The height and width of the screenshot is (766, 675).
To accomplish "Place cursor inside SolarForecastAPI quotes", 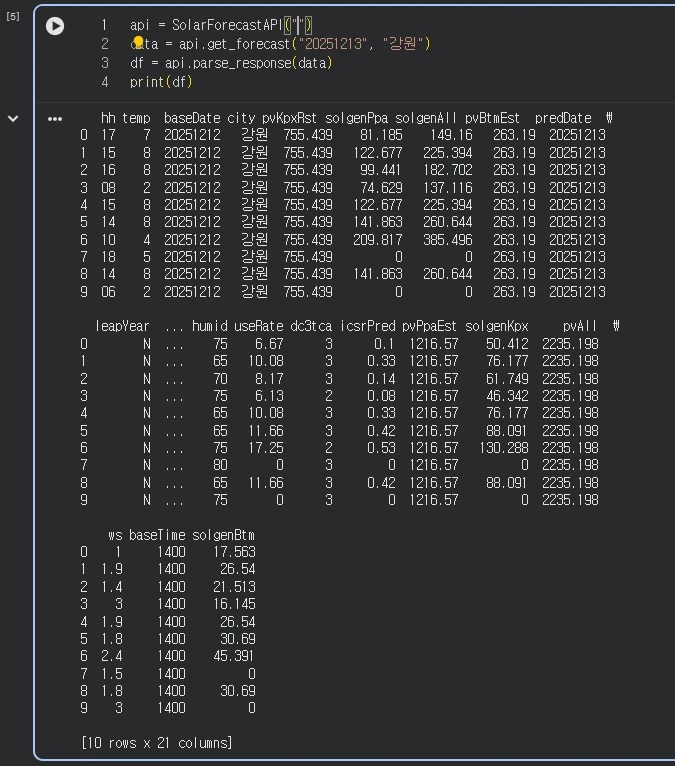I will point(298,24).
